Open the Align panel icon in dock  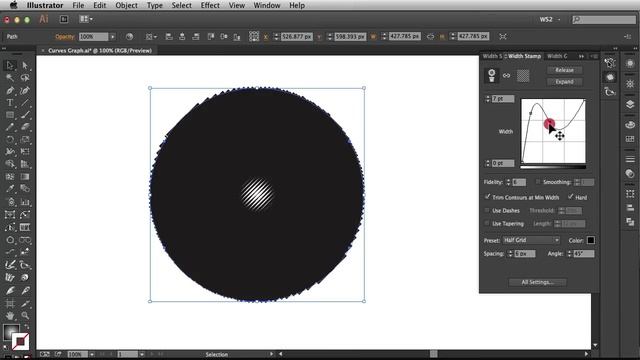[x=630, y=208]
